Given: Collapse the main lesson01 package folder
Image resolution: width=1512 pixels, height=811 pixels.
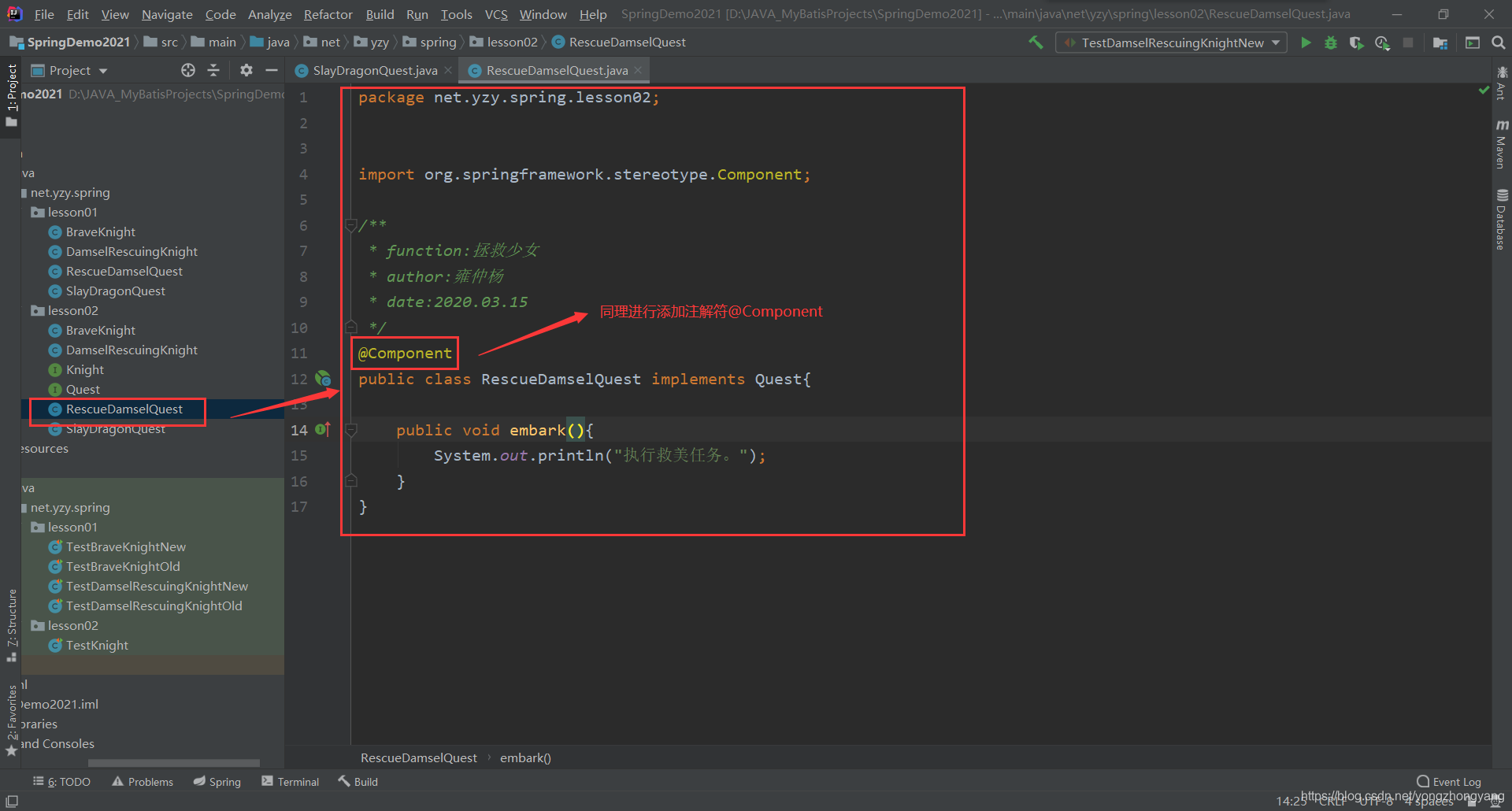Looking at the screenshot, I should (x=64, y=213).
